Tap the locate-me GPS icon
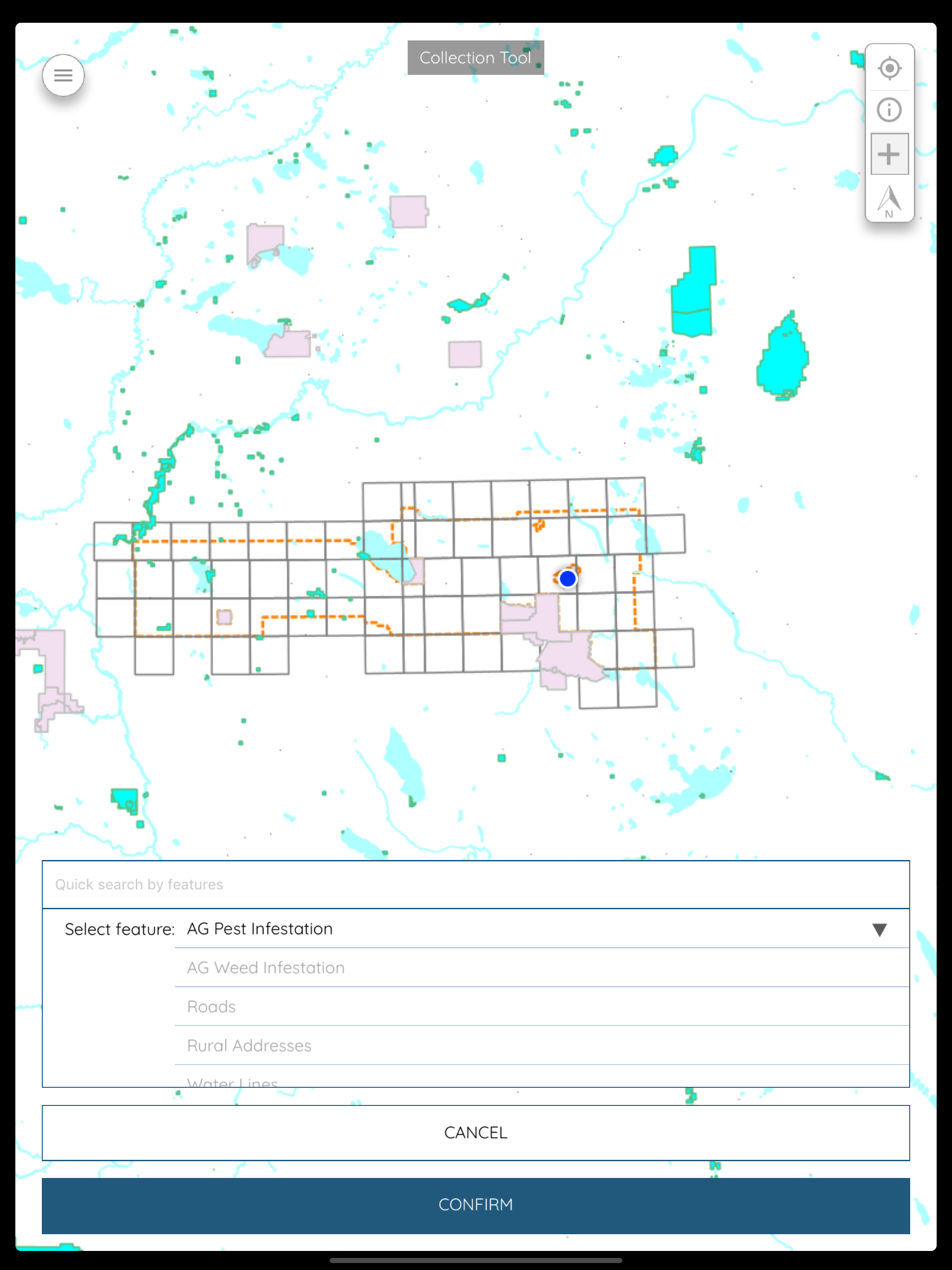This screenshot has width=952, height=1270. [x=889, y=68]
